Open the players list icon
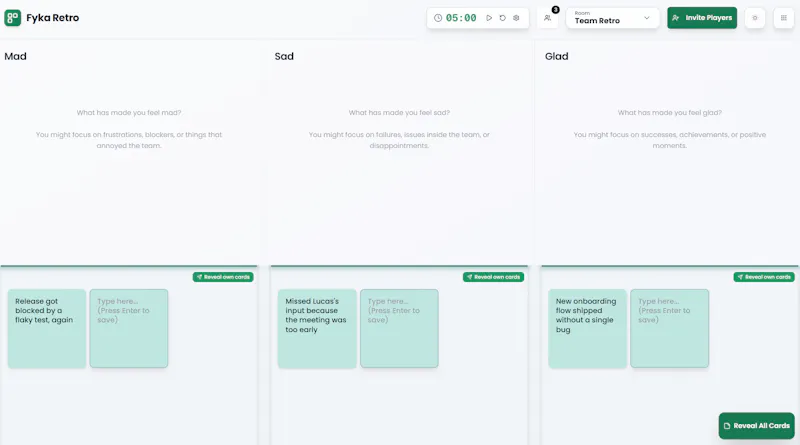This screenshot has width=800, height=445. [x=547, y=18]
